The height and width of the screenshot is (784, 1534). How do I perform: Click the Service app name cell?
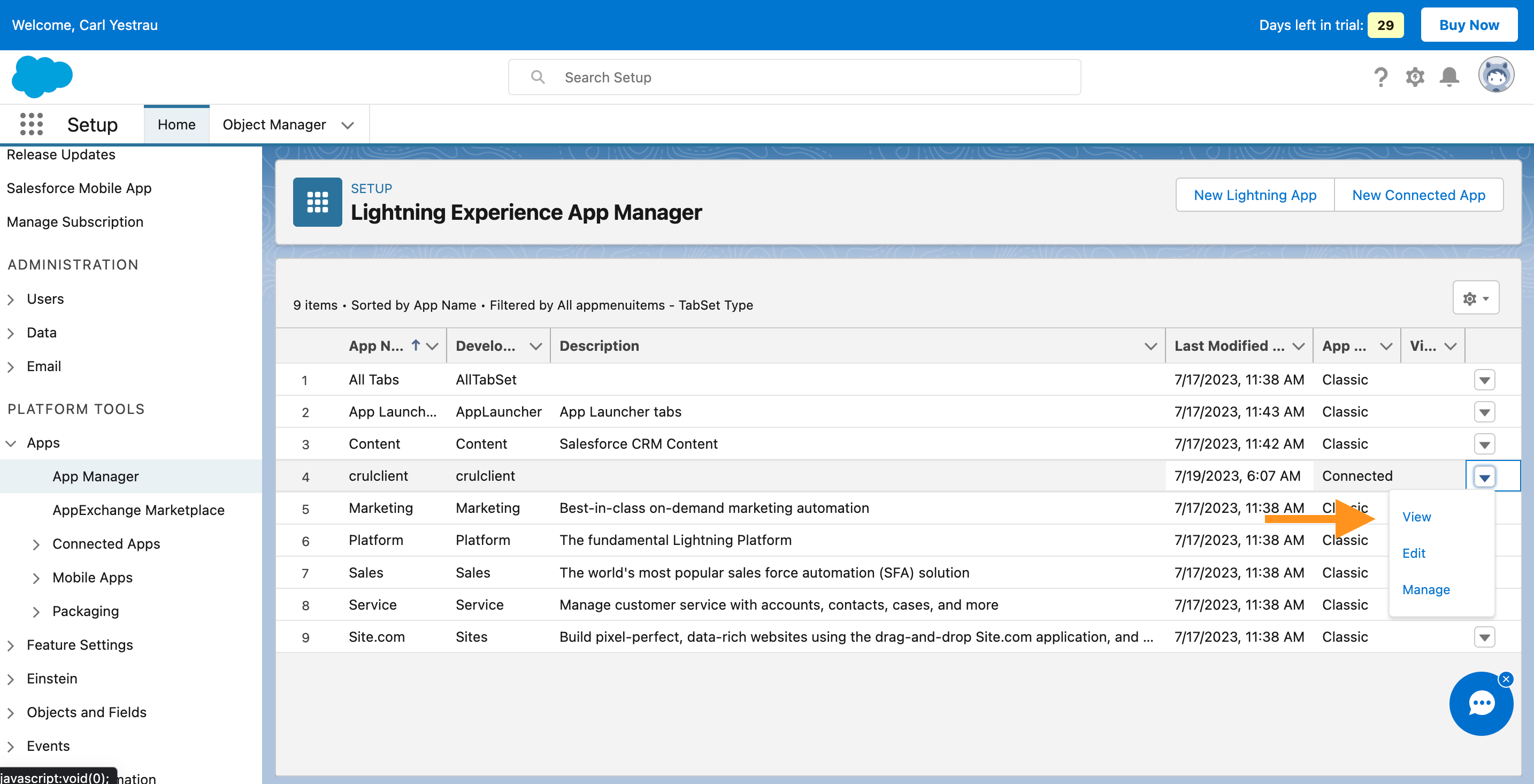(x=372, y=605)
